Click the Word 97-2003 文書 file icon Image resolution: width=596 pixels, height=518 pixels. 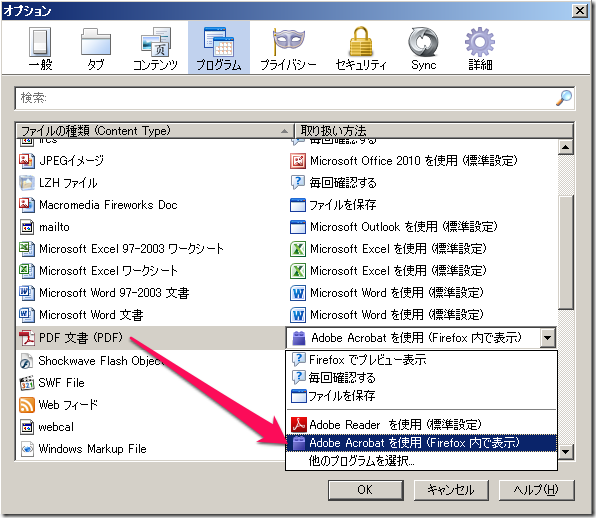[27, 293]
